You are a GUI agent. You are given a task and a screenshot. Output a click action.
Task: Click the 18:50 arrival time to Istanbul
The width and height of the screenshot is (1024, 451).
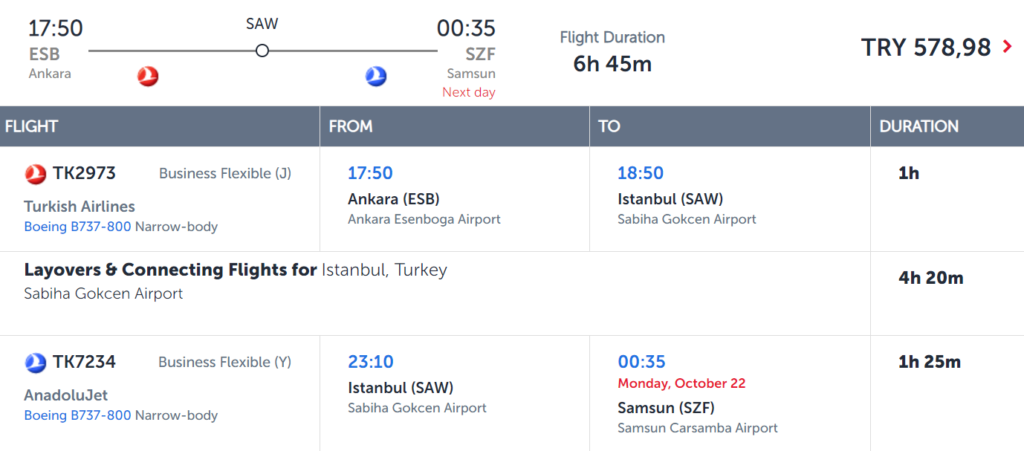[641, 173]
